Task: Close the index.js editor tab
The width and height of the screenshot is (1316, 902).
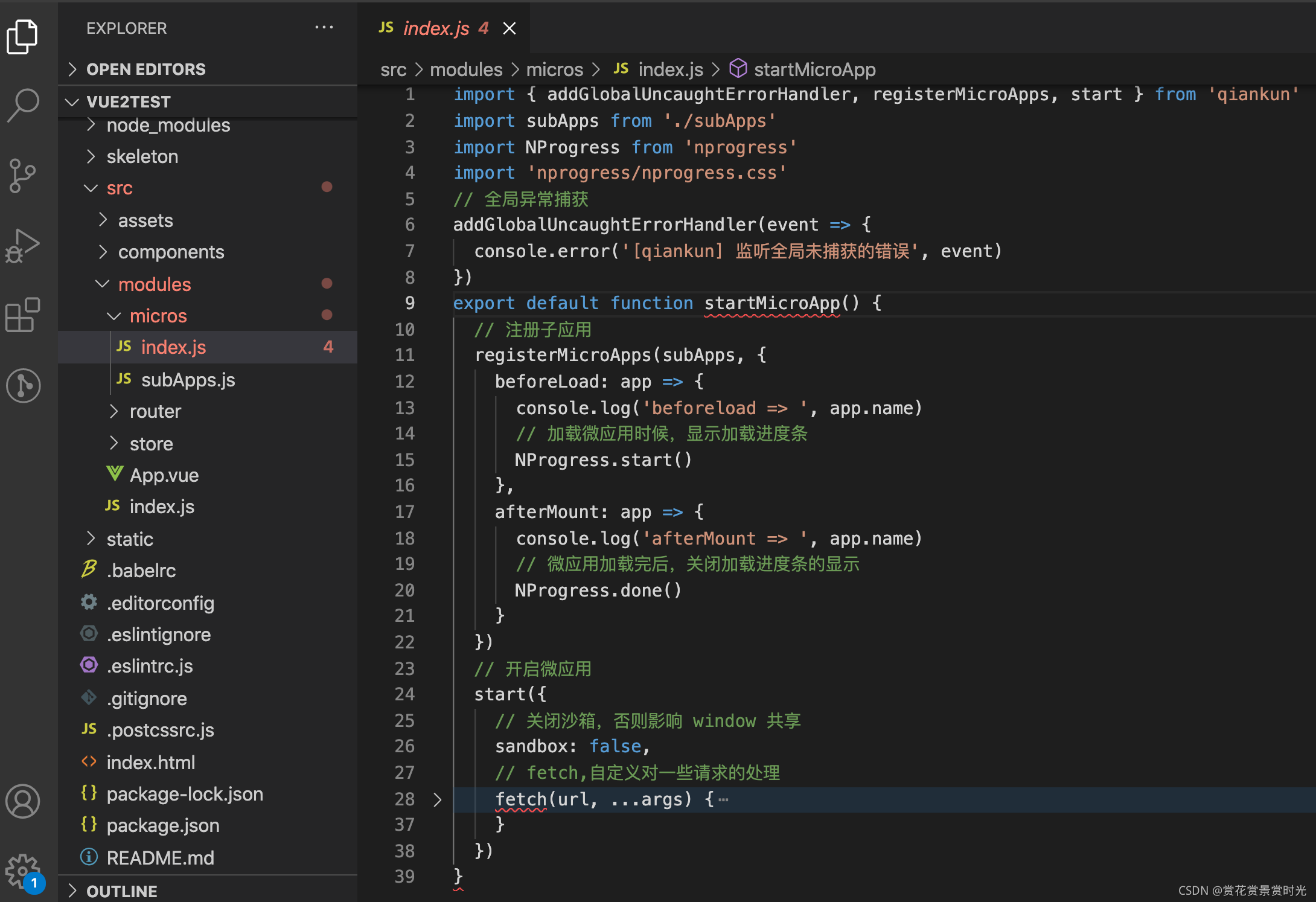Action: 509,28
